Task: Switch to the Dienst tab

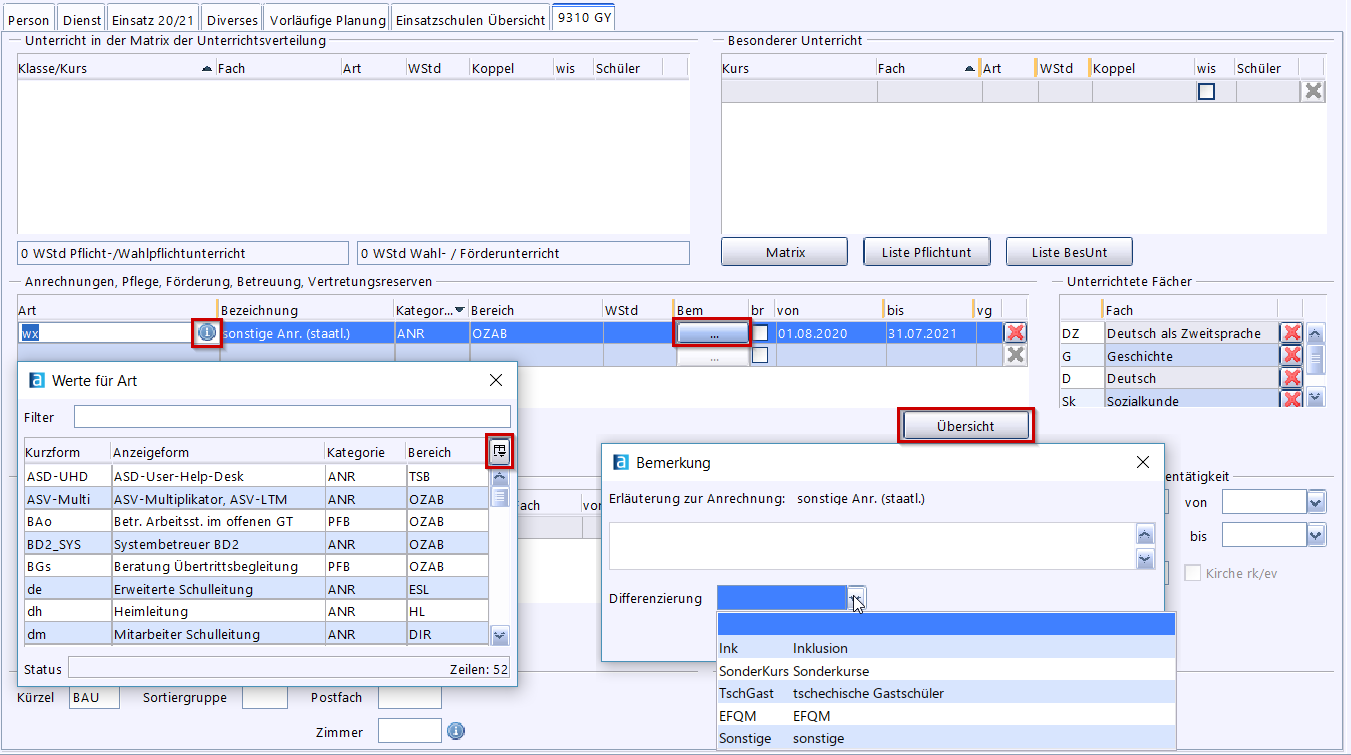Action: click(x=80, y=20)
